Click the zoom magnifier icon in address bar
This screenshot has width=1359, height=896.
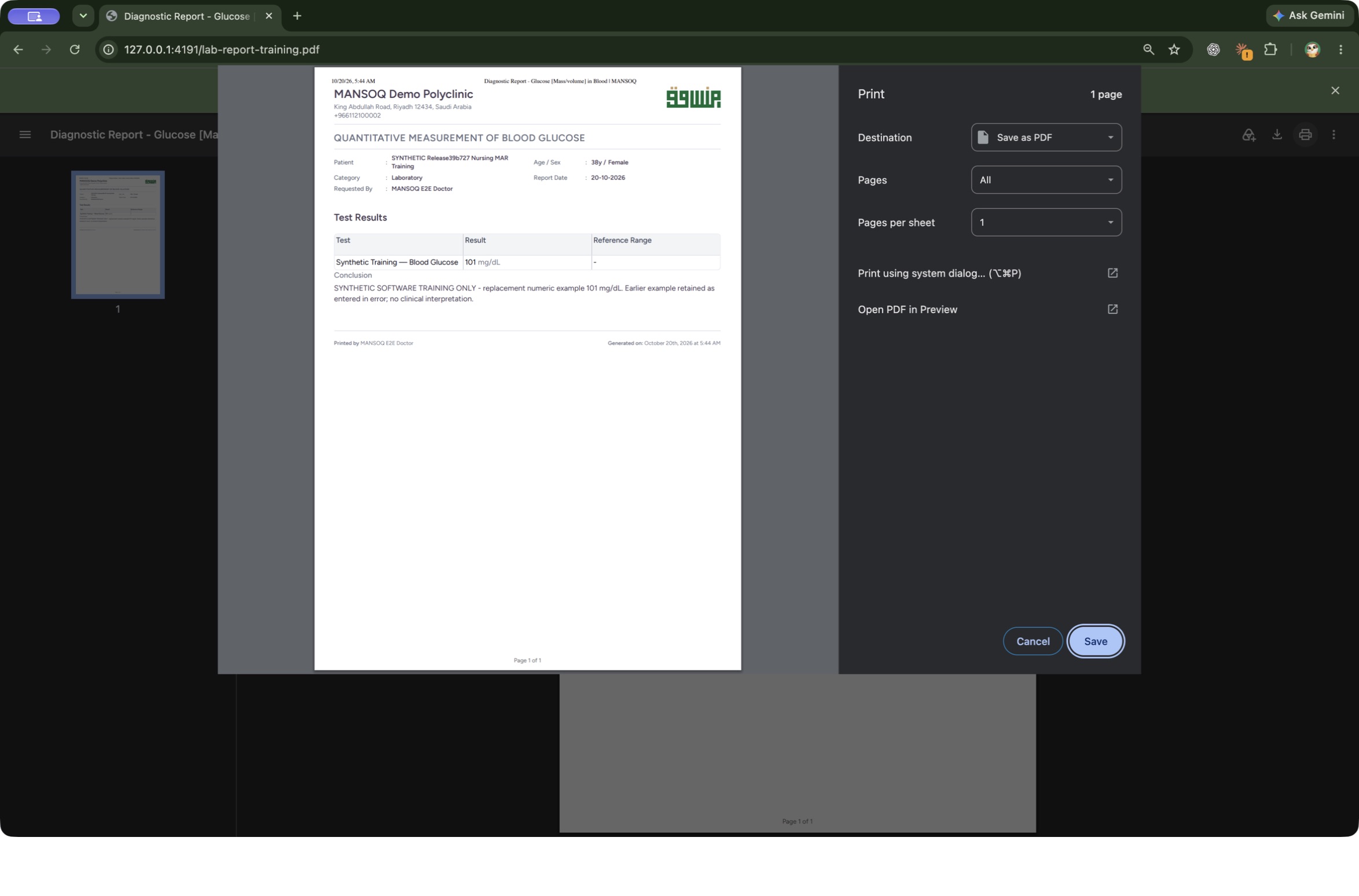click(x=1148, y=50)
